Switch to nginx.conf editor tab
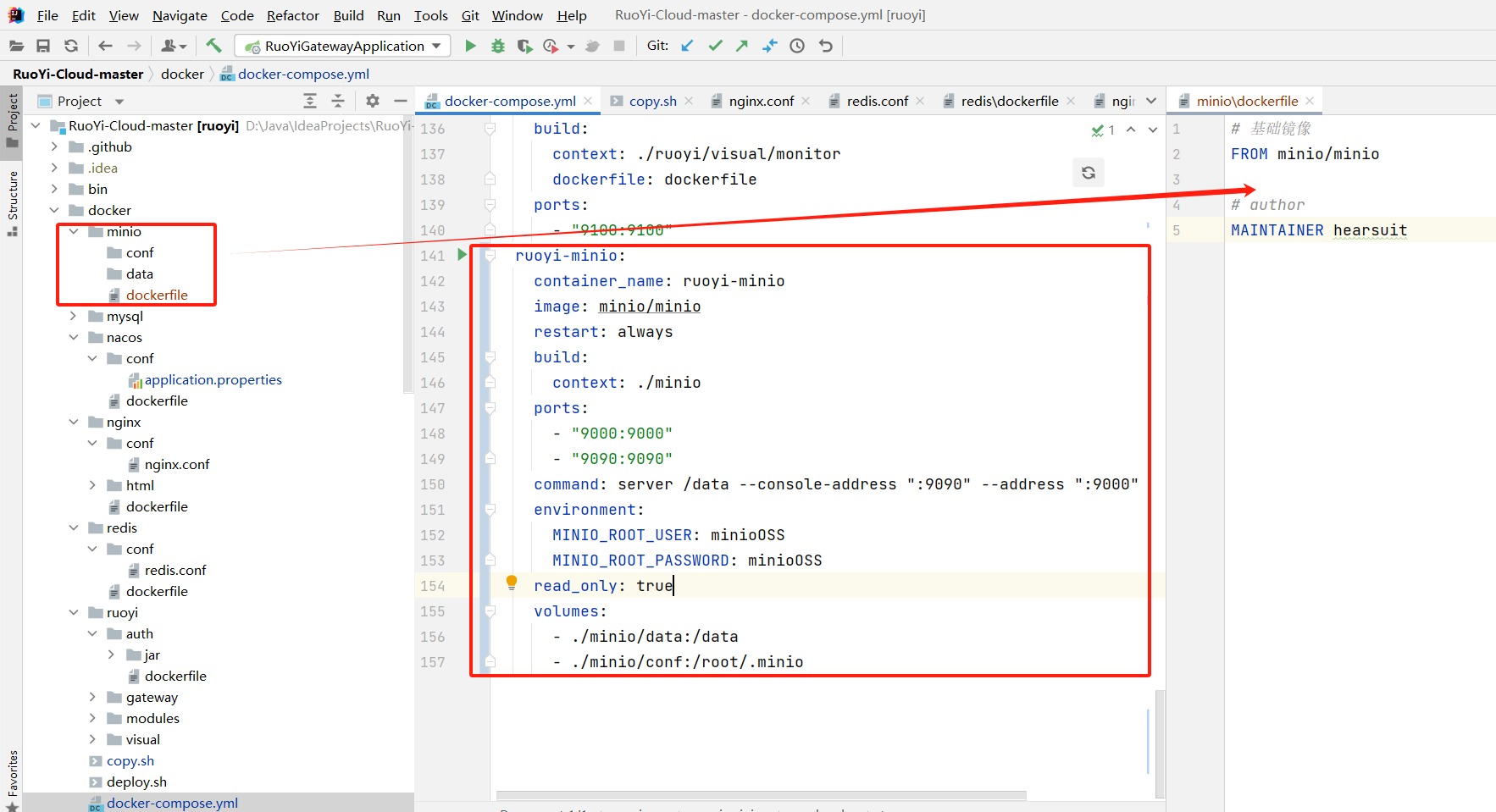This screenshot has width=1496, height=812. click(x=761, y=101)
